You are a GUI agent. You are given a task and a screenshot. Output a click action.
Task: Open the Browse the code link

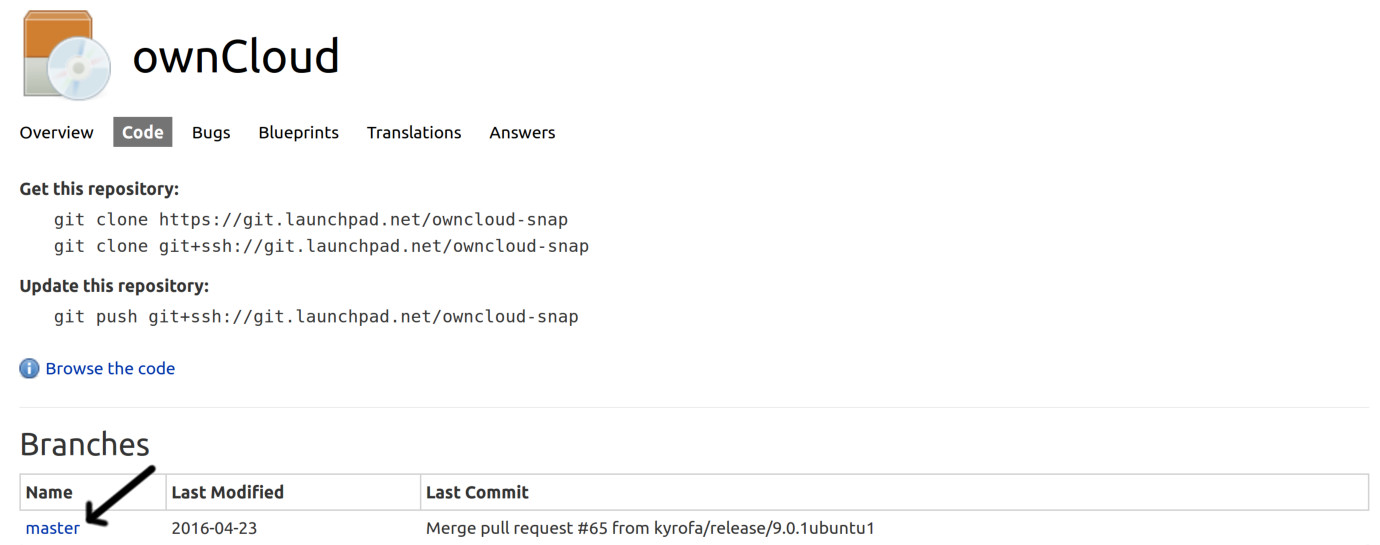click(110, 369)
